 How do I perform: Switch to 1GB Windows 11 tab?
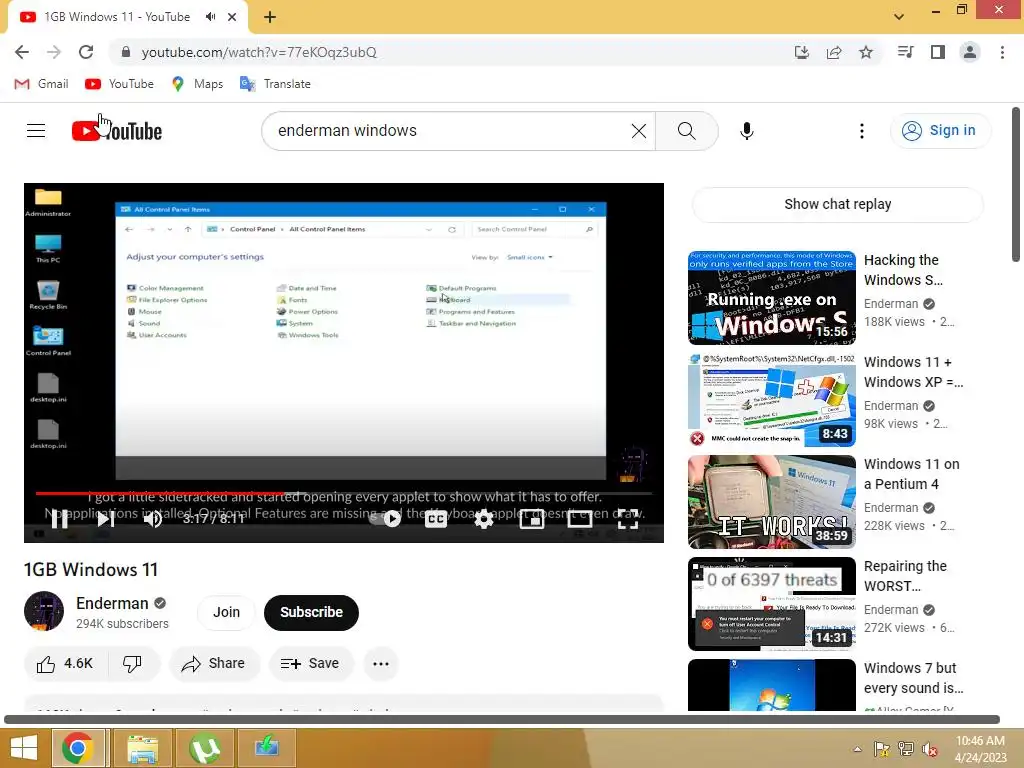click(x=118, y=17)
